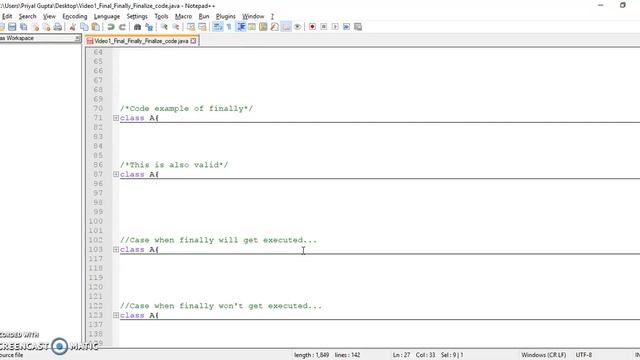Image resolution: width=640 pixels, height=360 pixels.
Task: Restore the Notepad++ window size
Action: click(622, 5)
